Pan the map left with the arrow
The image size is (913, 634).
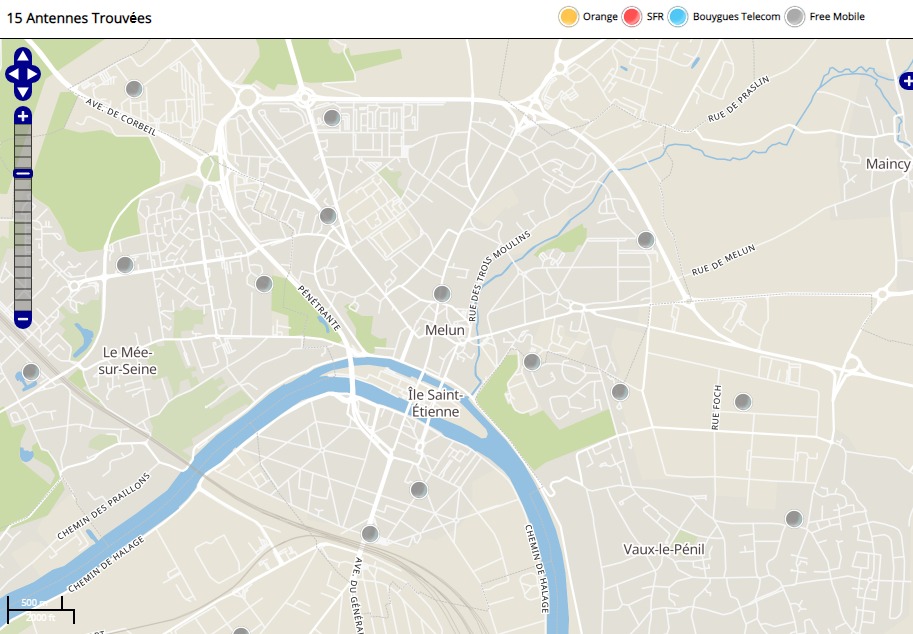click(12, 74)
